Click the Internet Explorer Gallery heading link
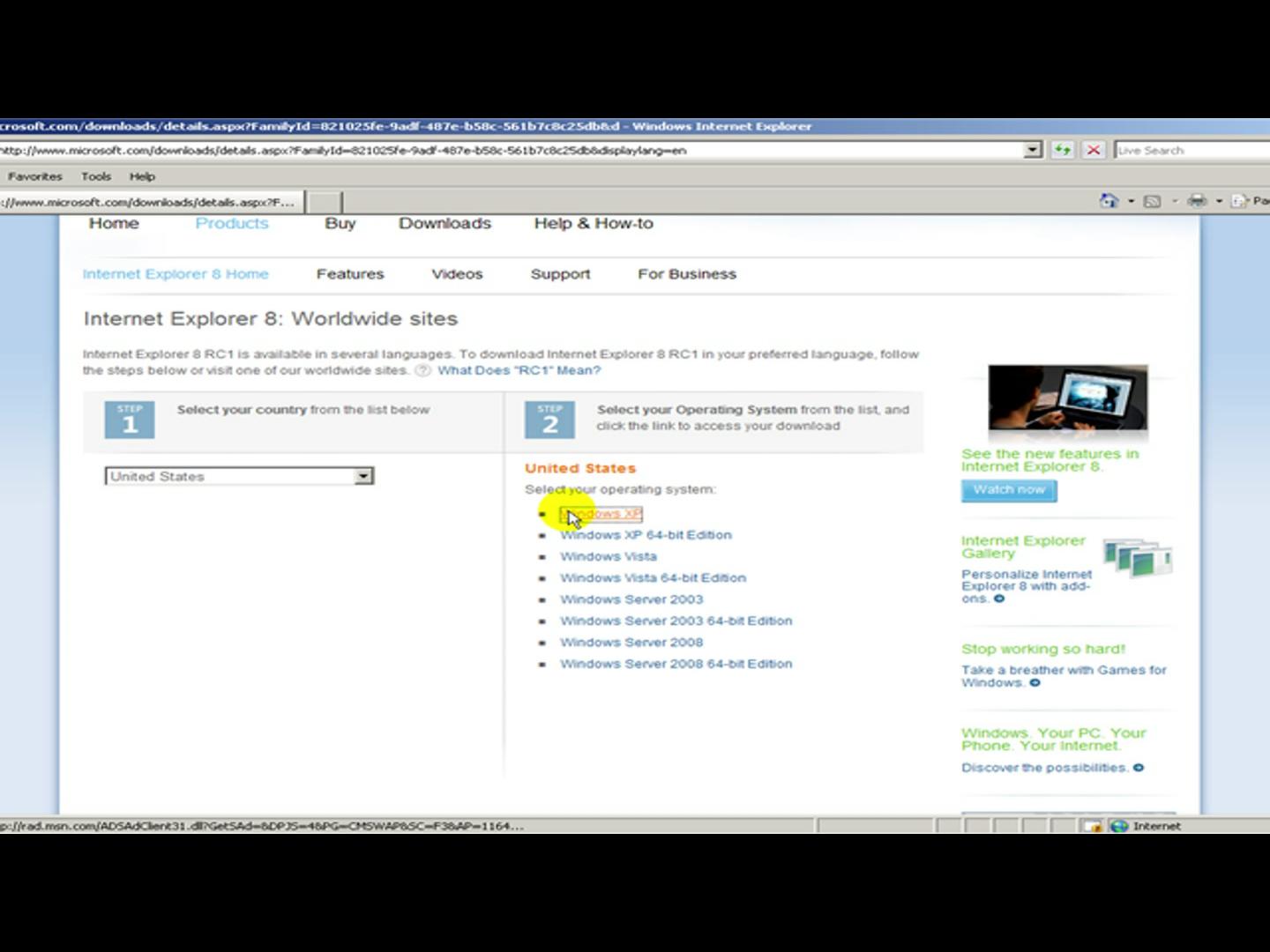Screen dimensions: 1270x952 point(1023,547)
